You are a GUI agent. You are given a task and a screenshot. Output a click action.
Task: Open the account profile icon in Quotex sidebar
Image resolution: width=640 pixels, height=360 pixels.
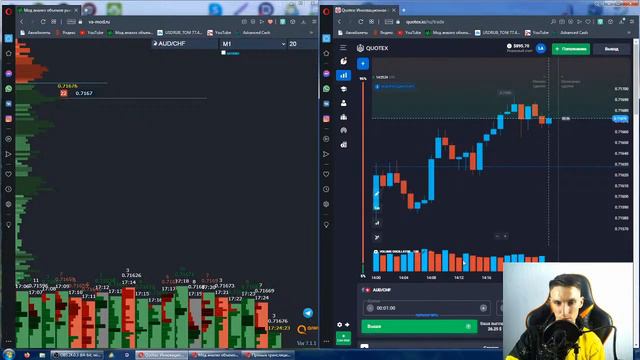pyautogui.click(x=344, y=103)
